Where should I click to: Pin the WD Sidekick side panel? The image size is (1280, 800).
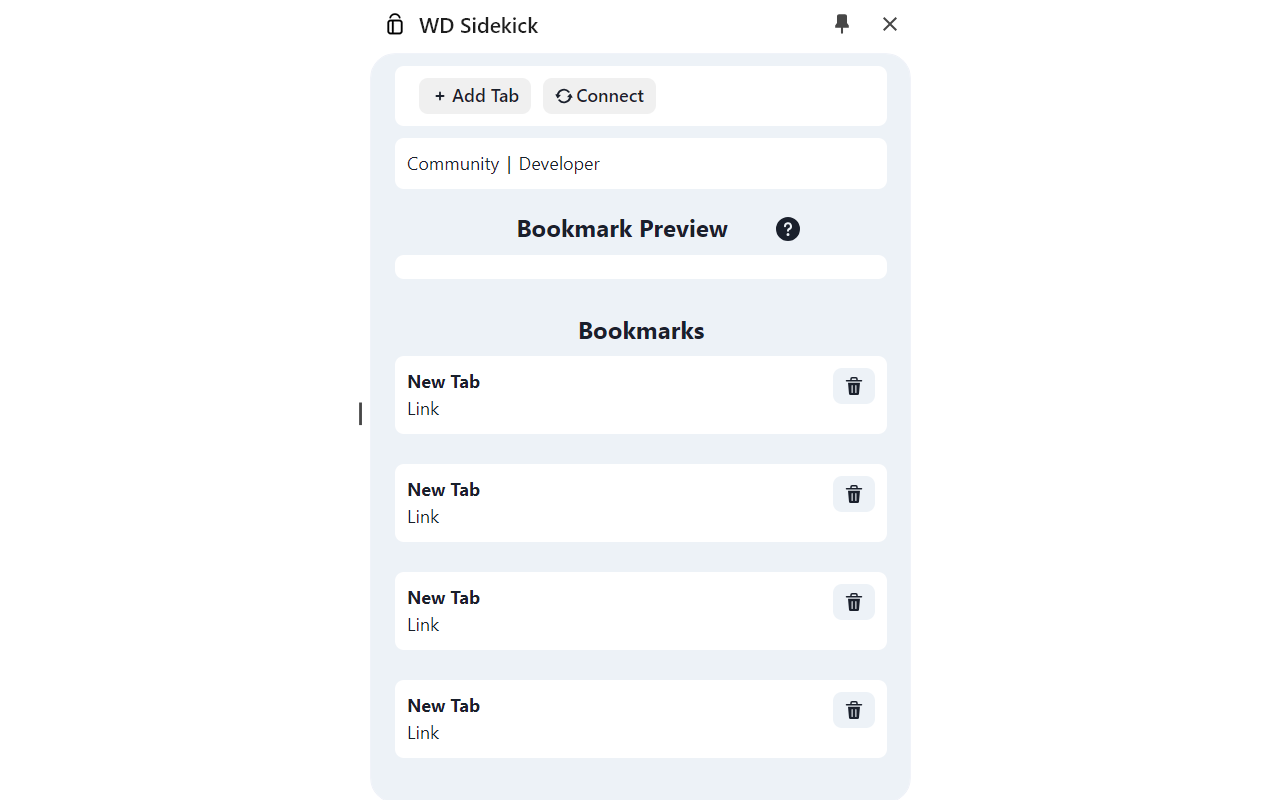842,24
